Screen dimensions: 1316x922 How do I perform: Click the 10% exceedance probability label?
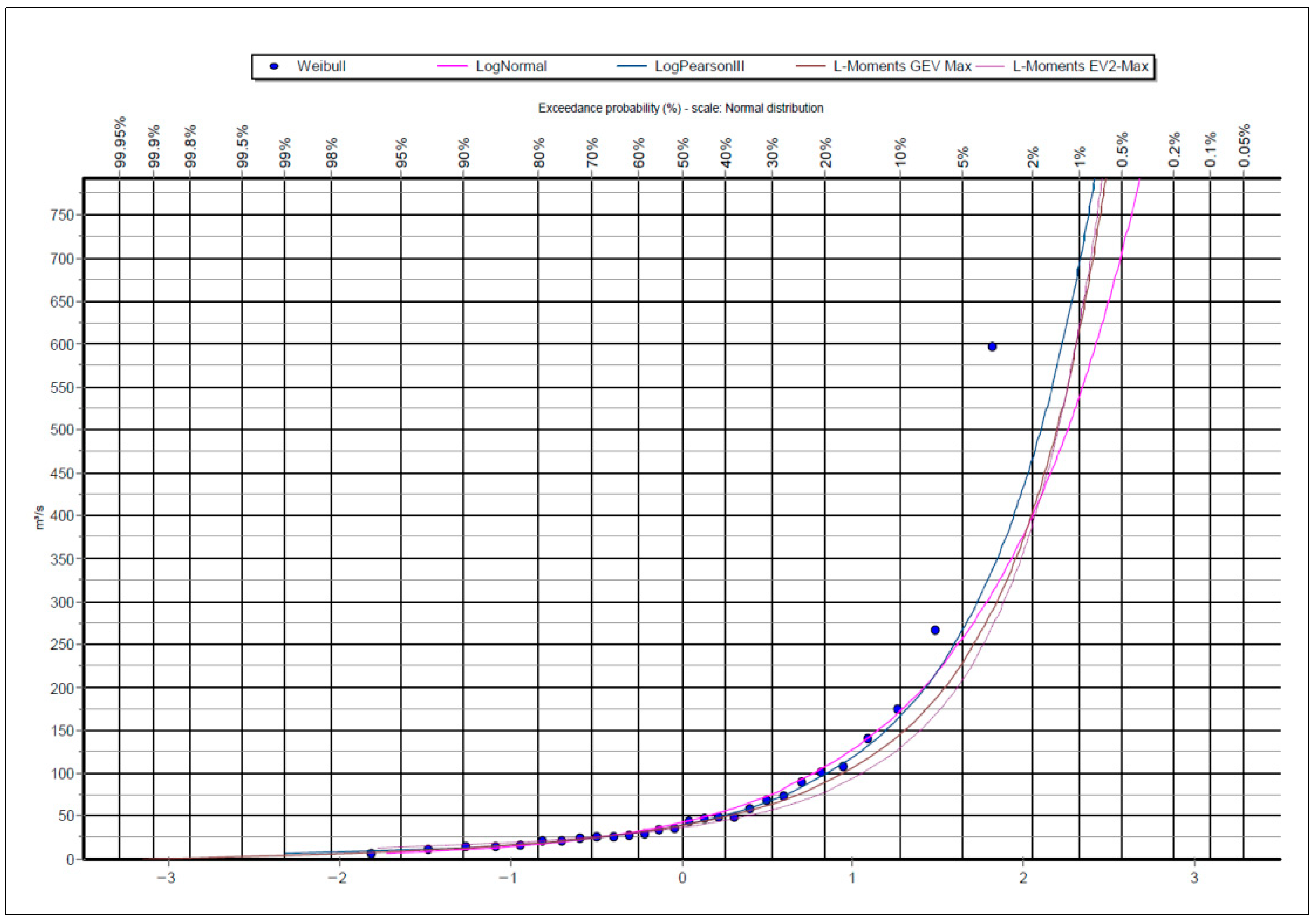pos(901,152)
